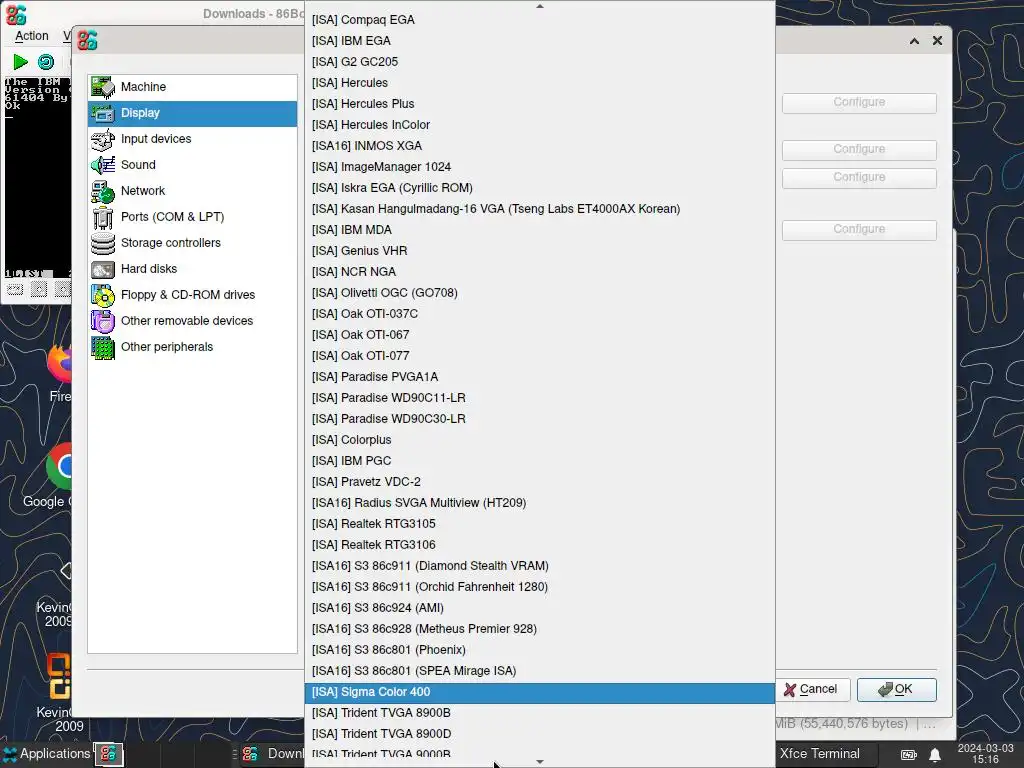Choose [ISA] IBM MDA
Screen dimensions: 1024x768
click(x=539, y=230)
